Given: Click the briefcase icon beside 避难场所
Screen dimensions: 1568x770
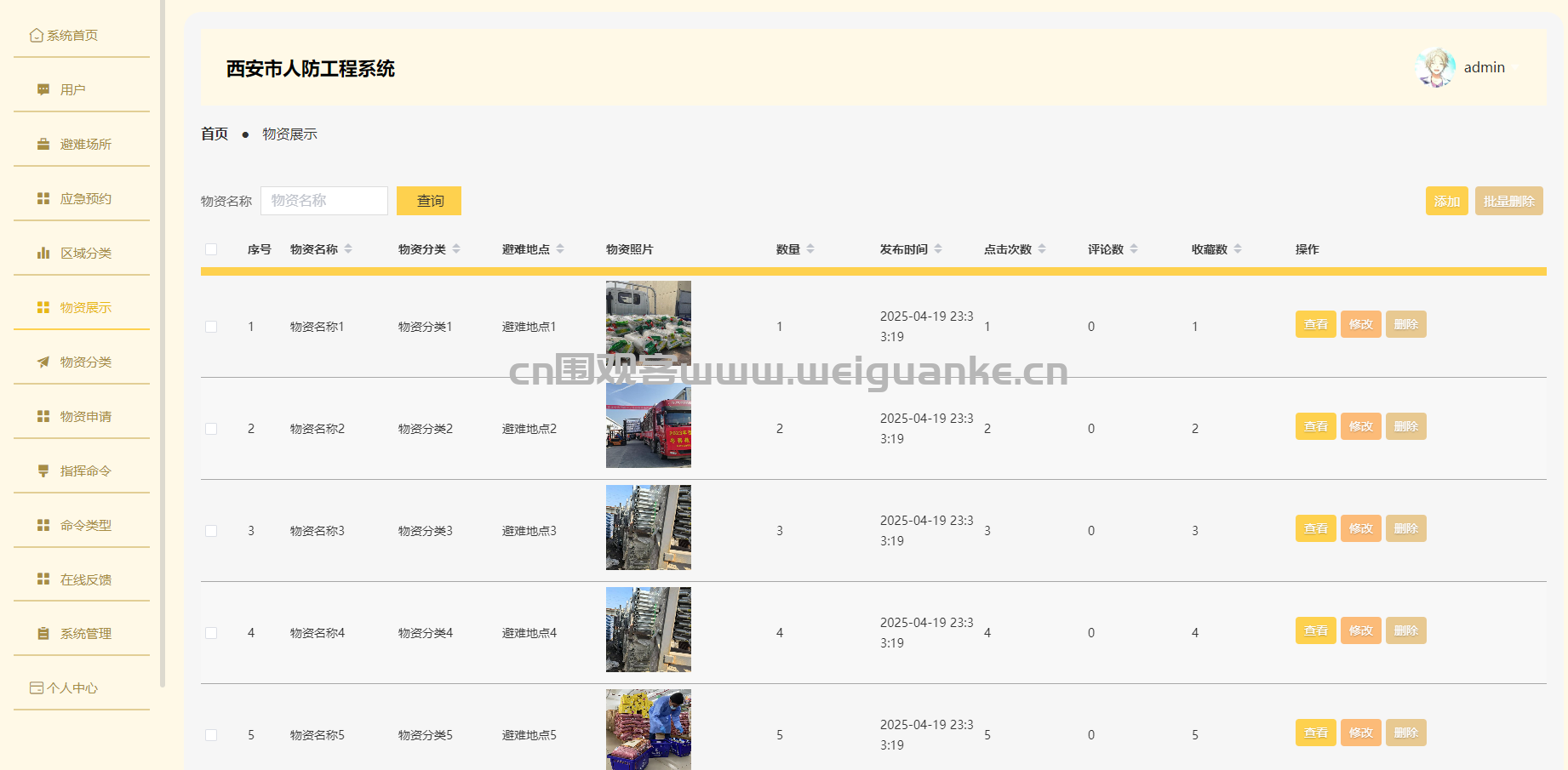Looking at the screenshot, I should pos(43,144).
